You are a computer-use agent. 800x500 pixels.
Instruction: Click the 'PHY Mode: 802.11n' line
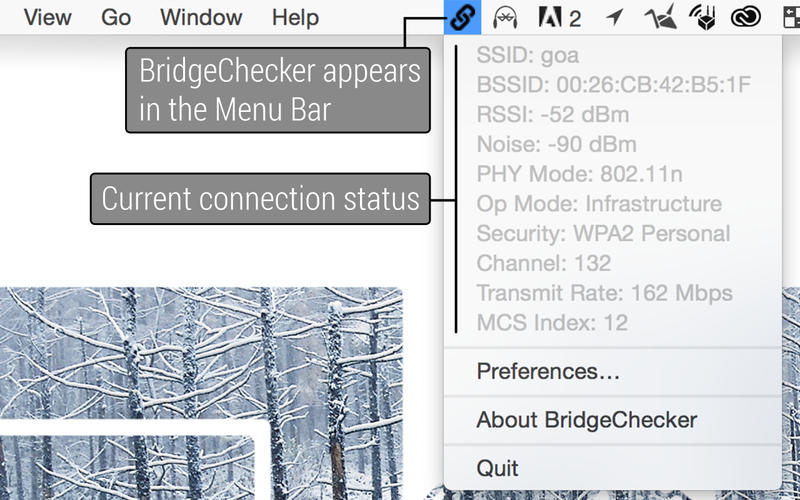point(580,174)
